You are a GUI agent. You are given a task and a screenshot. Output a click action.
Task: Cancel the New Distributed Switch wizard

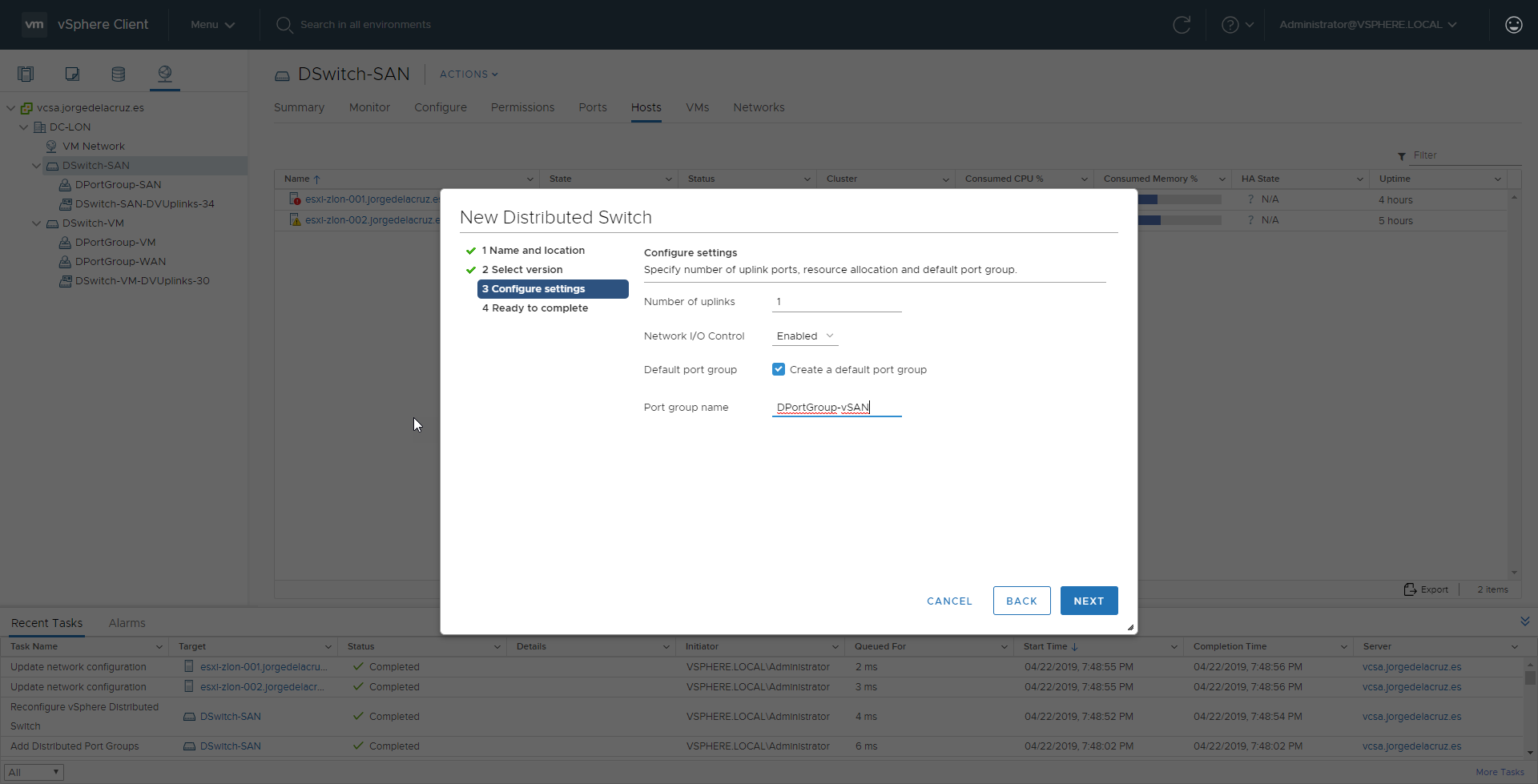pyautogui.click(x=949, y=601)
